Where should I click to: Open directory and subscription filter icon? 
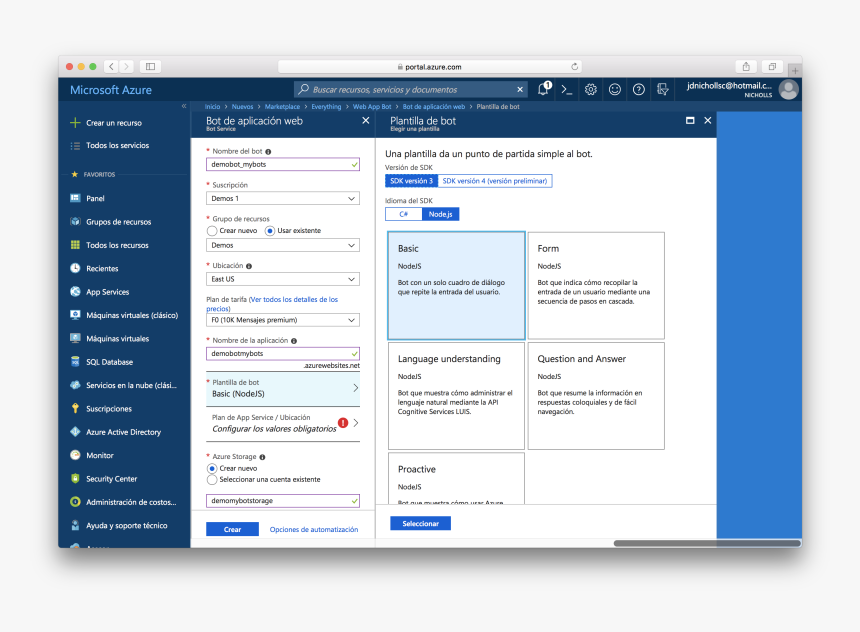(663, 89)
